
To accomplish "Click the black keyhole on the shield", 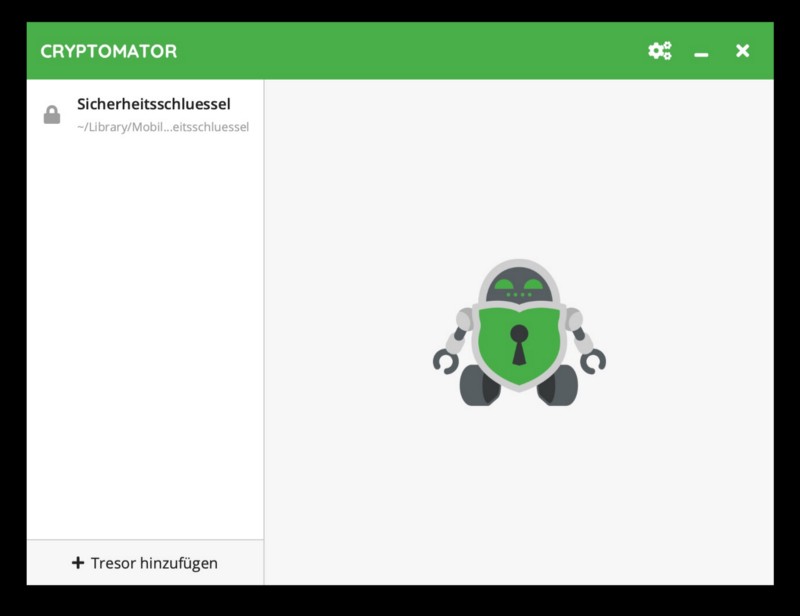I will (x=519, y=342).
